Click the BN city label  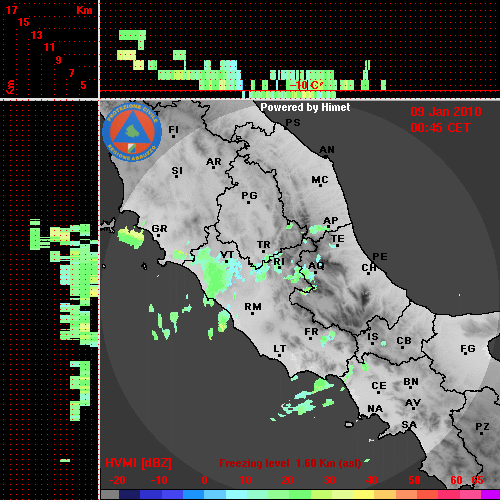click(x=411, y=382)
